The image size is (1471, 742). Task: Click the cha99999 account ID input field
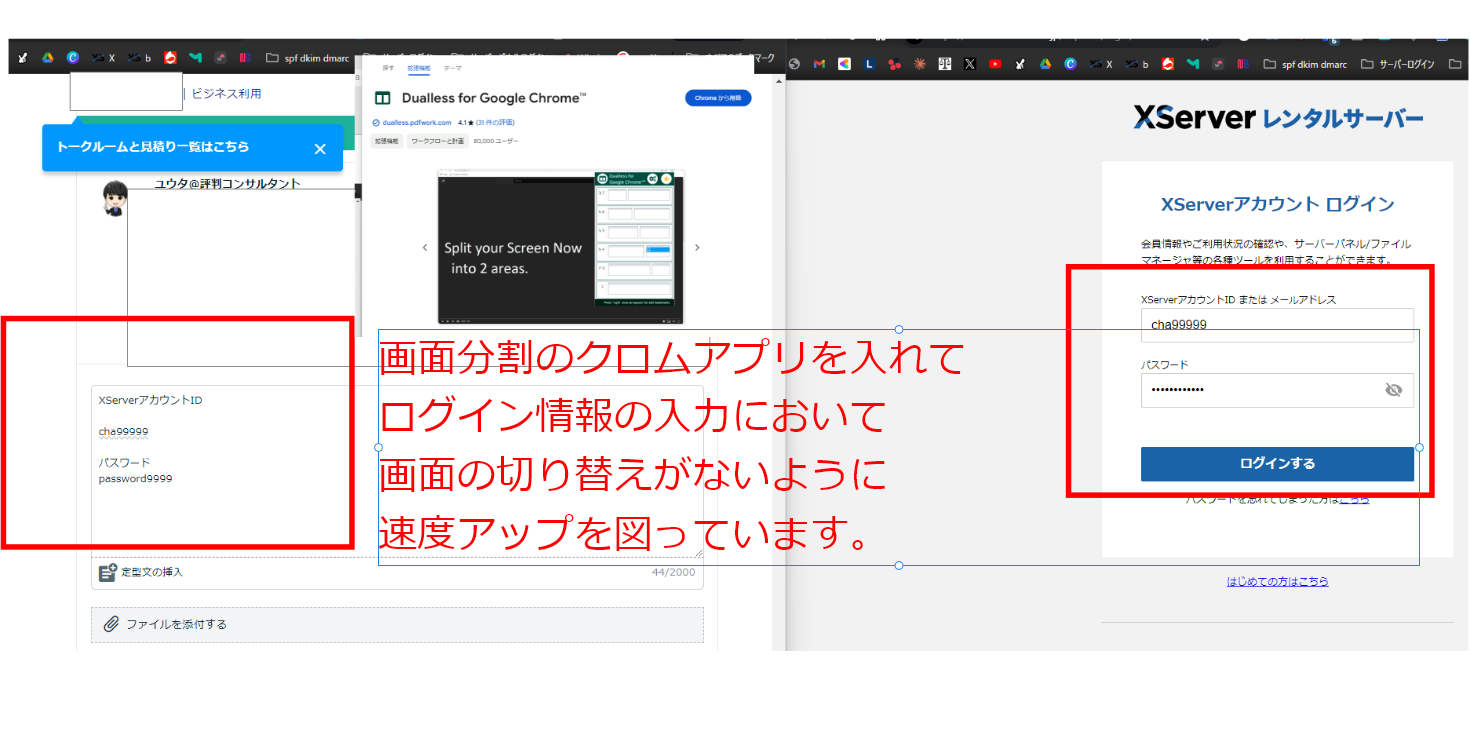[1277, 324]
